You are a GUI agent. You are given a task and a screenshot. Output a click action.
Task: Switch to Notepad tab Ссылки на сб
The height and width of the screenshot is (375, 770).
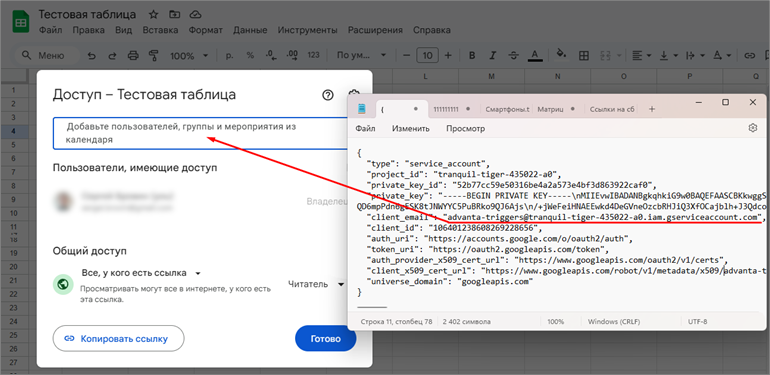(x=612, y=109)
